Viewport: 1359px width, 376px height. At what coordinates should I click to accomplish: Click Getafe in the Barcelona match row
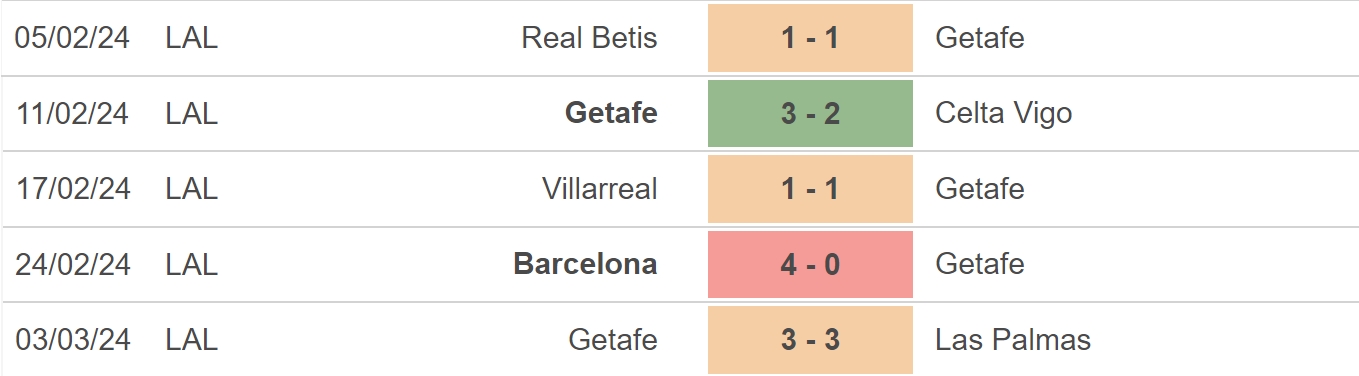click(x=980, y=264)
